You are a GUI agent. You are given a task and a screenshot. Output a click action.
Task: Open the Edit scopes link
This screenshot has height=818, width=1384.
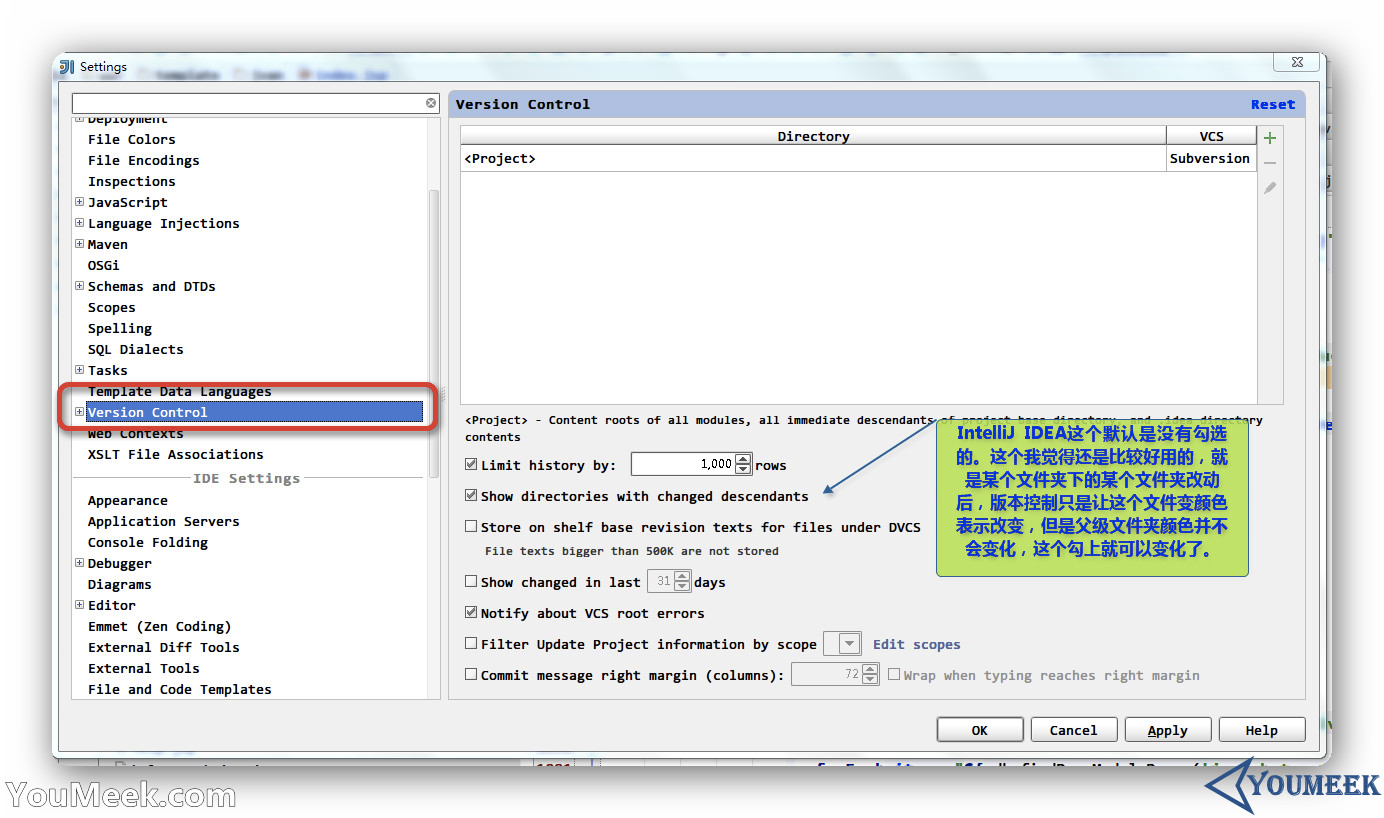point(916,644)
